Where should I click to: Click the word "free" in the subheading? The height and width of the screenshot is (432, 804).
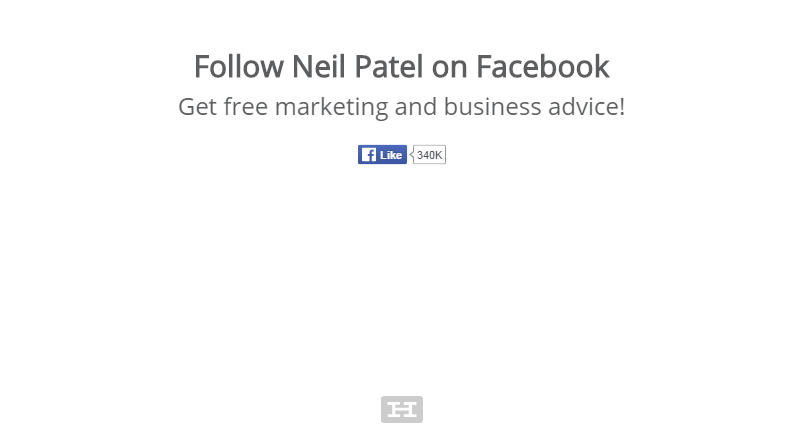(246, 107)
